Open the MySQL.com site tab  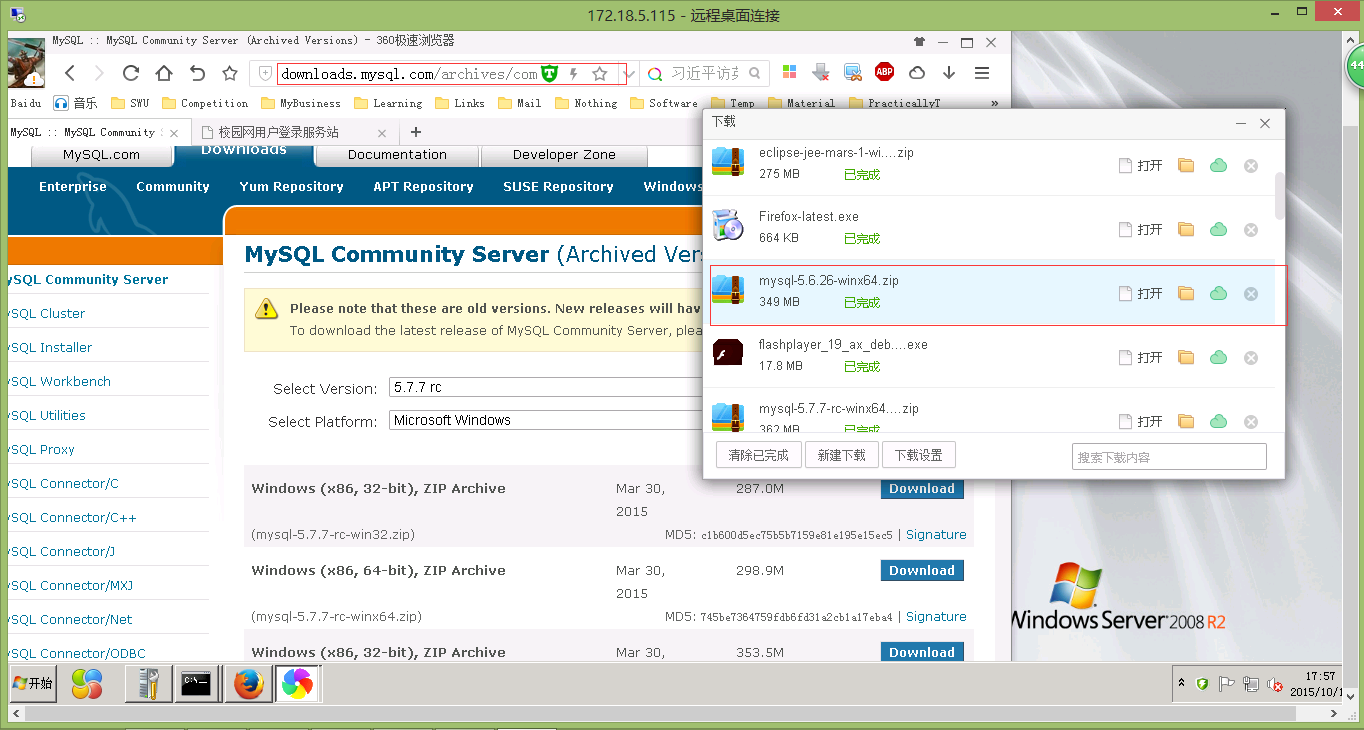click(101, 155)
